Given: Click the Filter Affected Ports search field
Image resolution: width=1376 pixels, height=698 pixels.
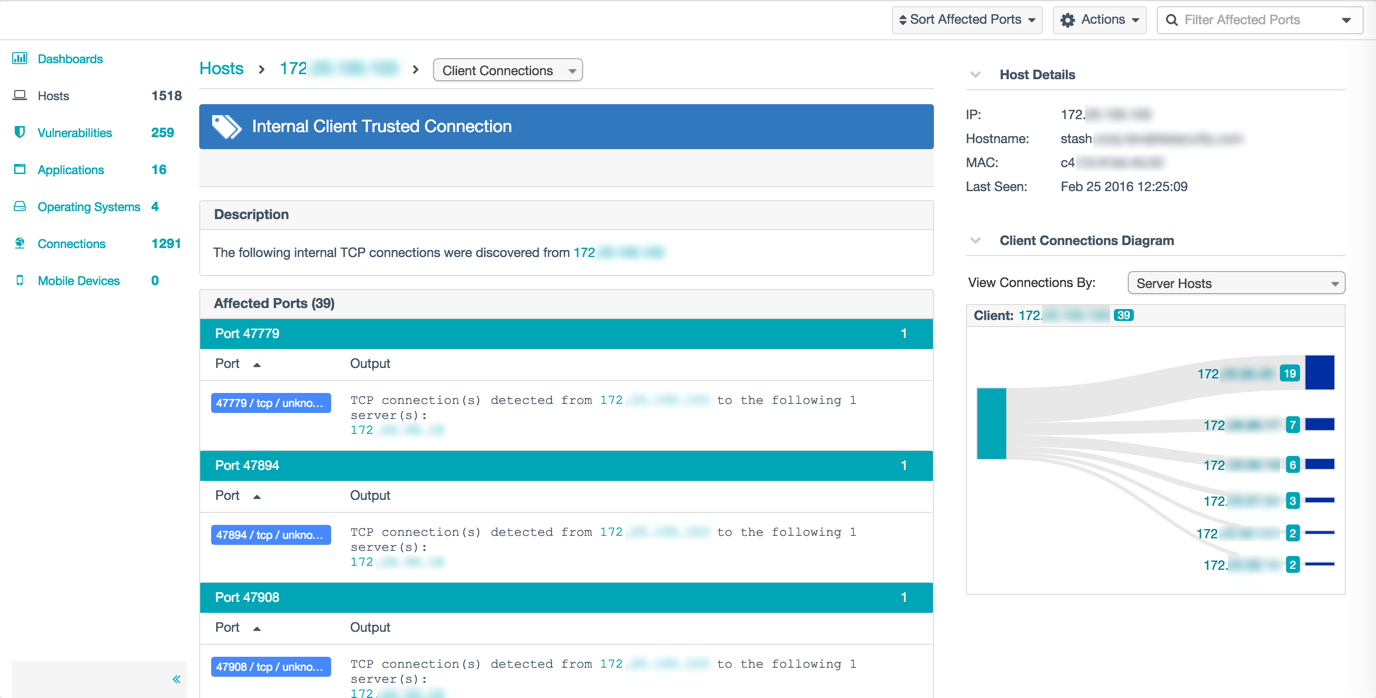Looking at the screenshot, I should coord(1258,20).
